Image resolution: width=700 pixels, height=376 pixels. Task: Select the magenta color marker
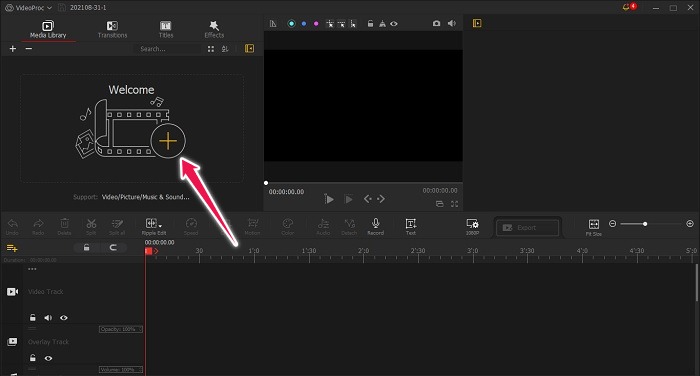316,24
